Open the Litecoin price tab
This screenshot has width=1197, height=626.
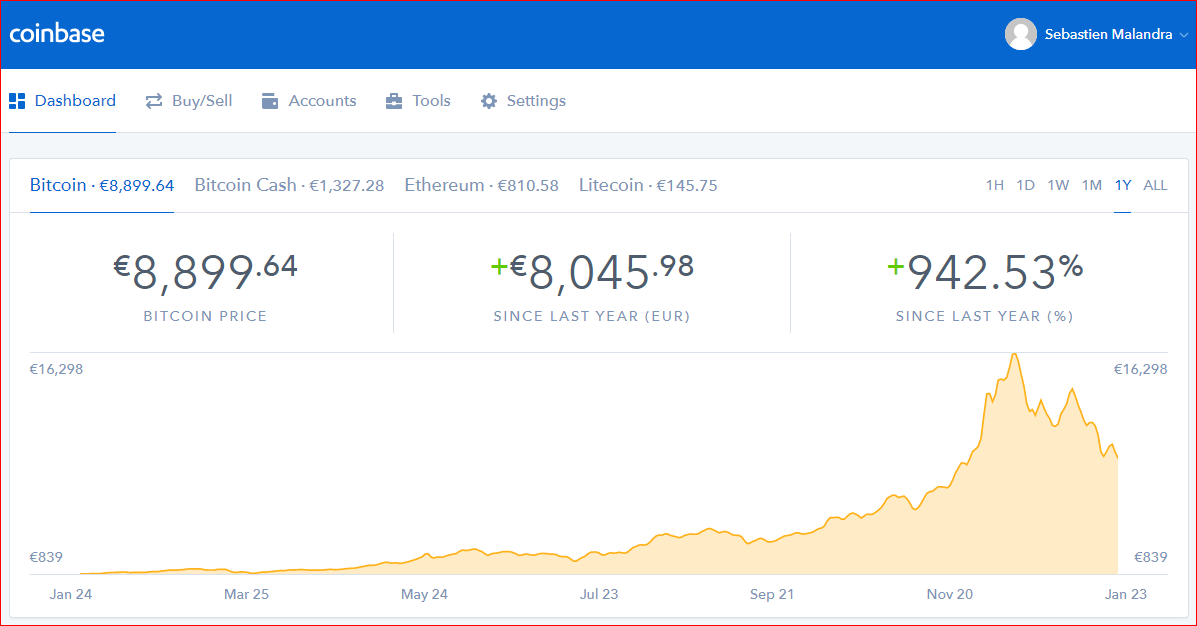(x=647, y=185)
